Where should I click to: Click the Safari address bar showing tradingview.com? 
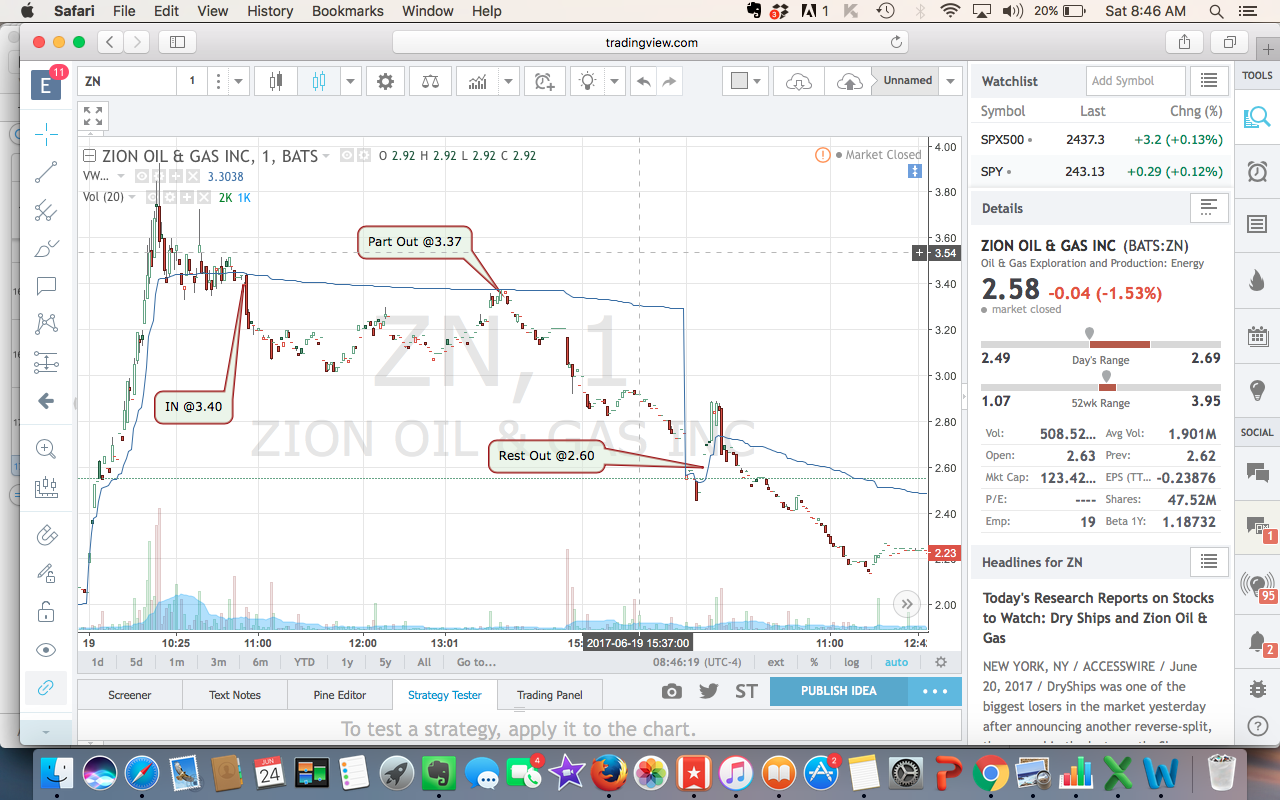651,42
